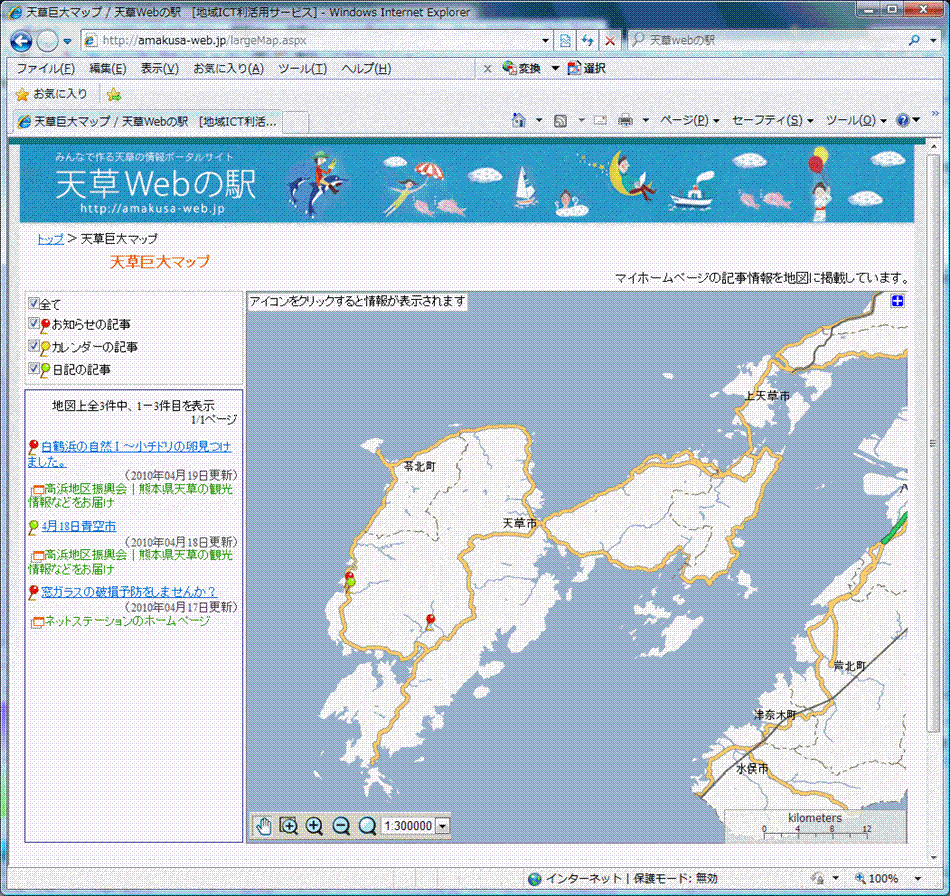Open the dropdown arrow beside 変換
Viewport: 950px width, 896px height.
coord(554,68)
